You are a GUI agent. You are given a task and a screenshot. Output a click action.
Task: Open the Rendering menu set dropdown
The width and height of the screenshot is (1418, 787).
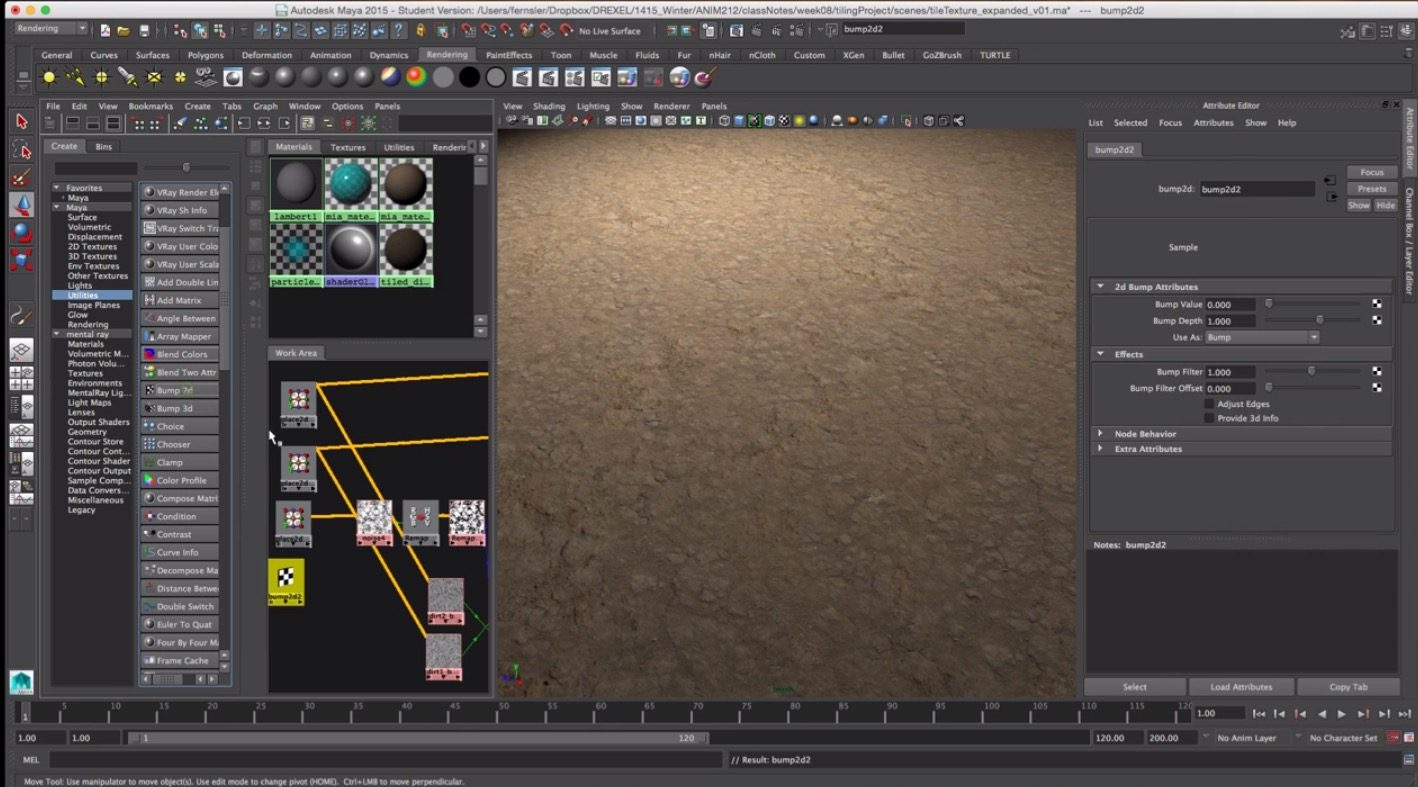51,29
